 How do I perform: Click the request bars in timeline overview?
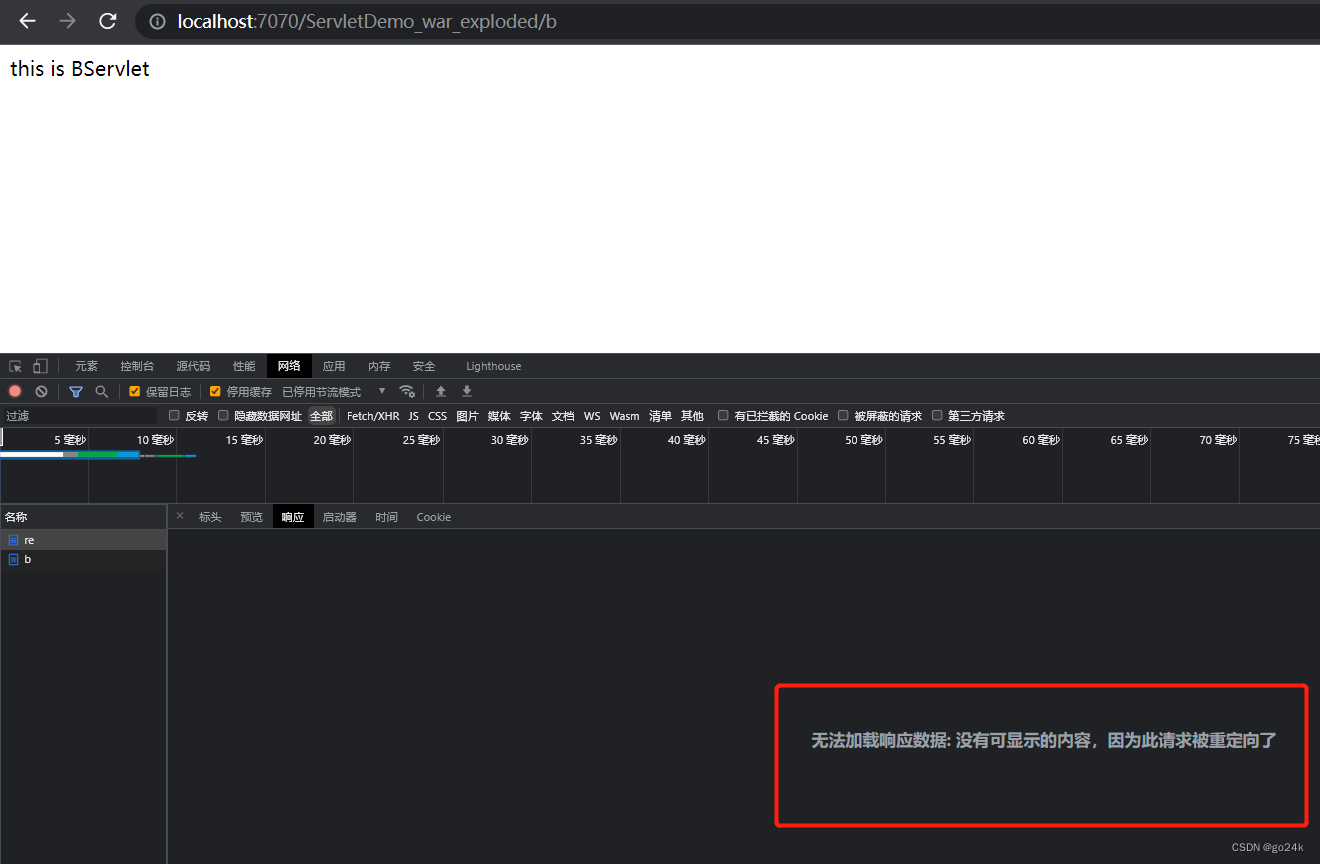(98, 455)
